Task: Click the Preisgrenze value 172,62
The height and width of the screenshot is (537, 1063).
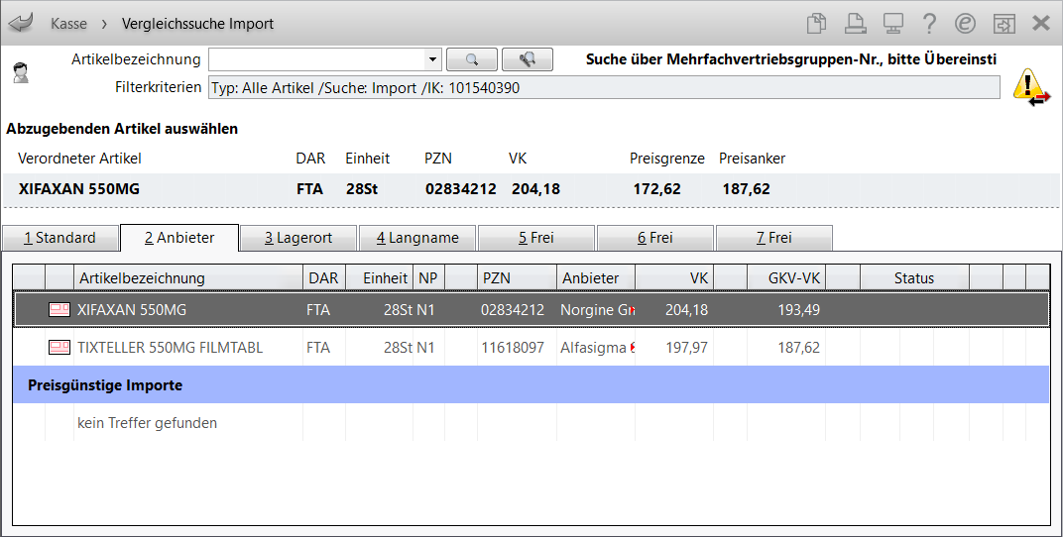Action: click(x=656, y=188)
